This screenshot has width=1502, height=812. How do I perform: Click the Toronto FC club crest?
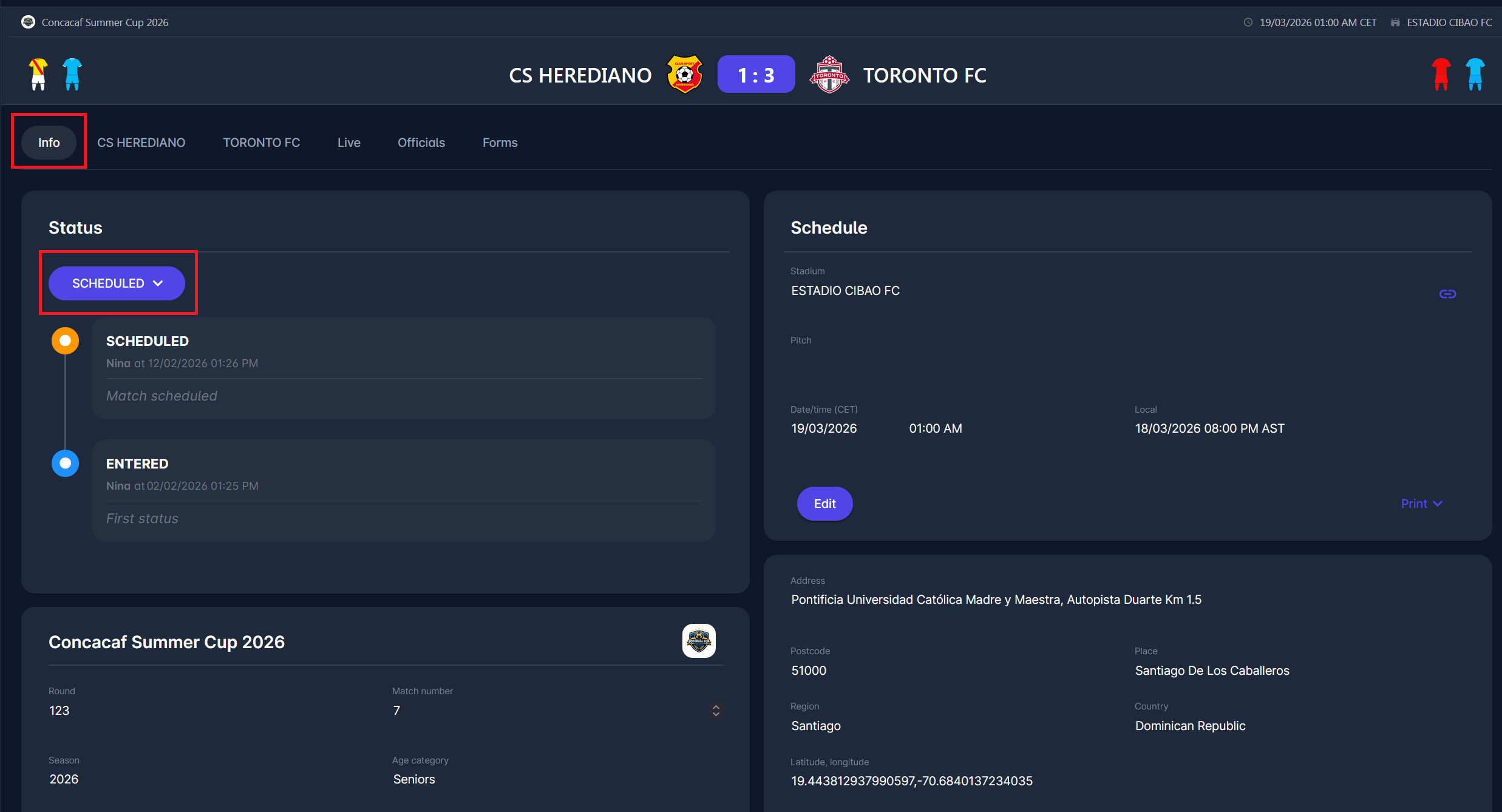pyautogui.click(x=829, y=75)
